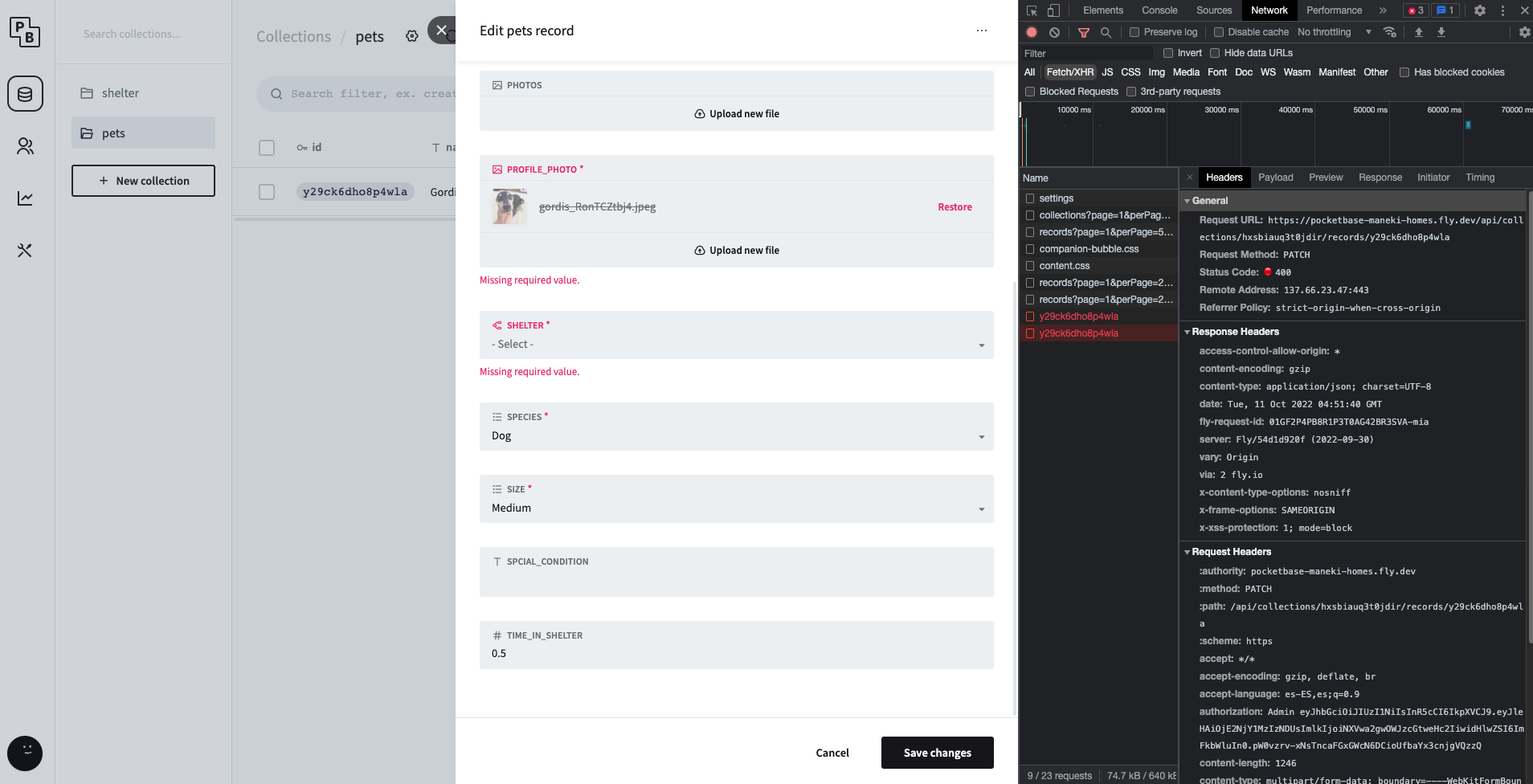The image size is (1533, 784).
Task: Open network conditions wifi icon
Action: pyautogui.click(x=1389, y=32)
